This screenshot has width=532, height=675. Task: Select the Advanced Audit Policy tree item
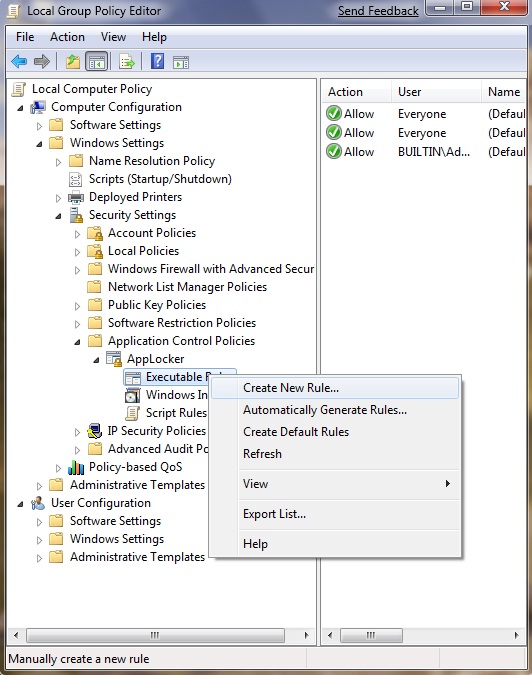[x=158, y=449]
